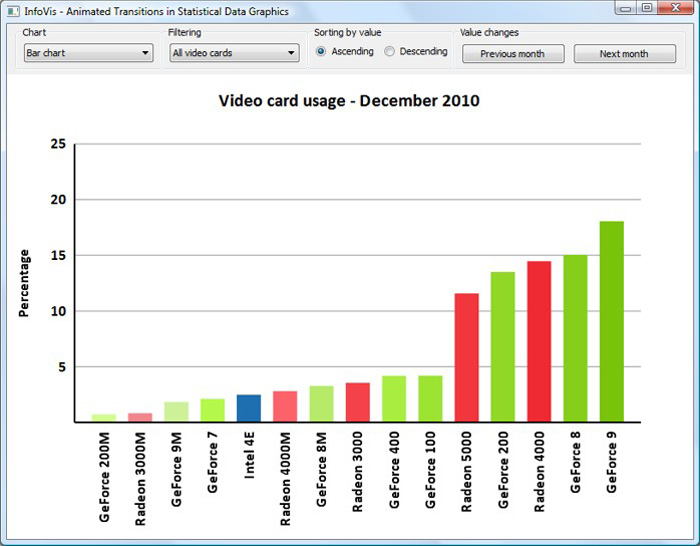This screenshot has width=700, height=546.
Task: Maximize the InfoVis window
Action: tap(646, 8)
